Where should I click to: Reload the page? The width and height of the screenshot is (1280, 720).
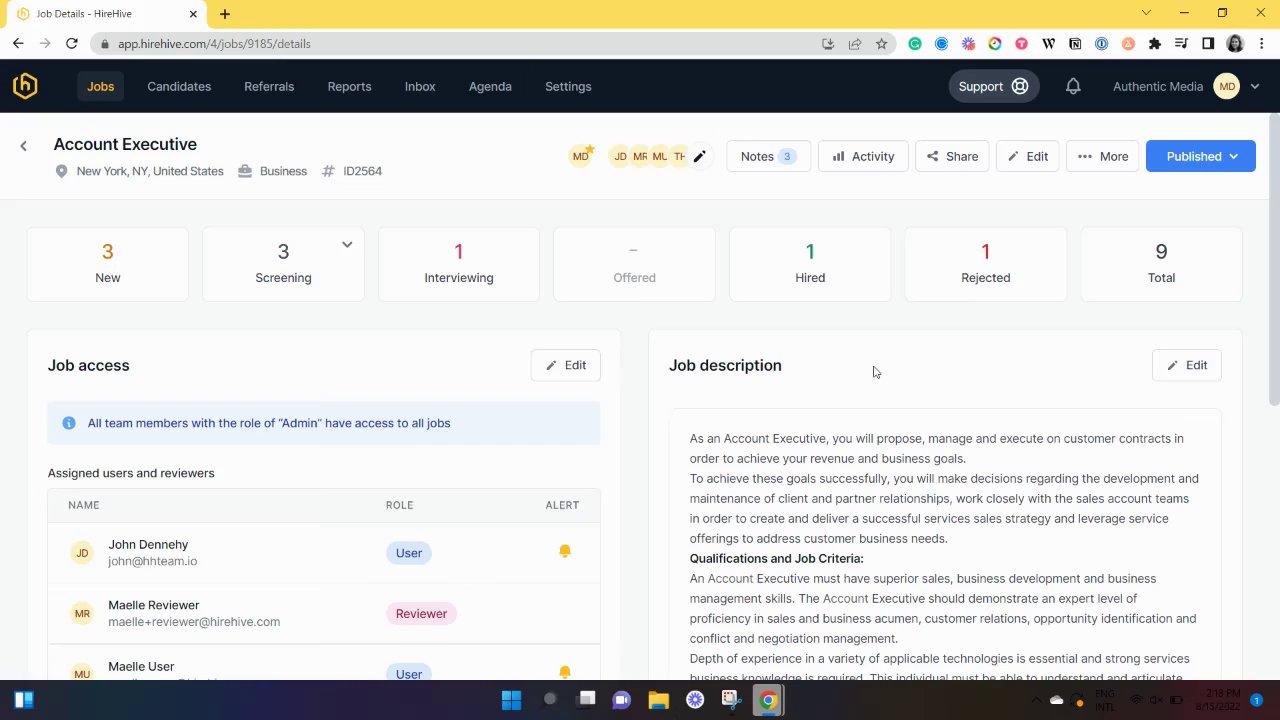[72, 43]
